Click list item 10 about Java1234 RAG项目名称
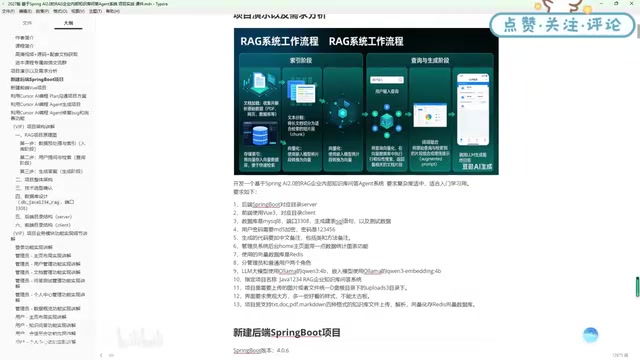The width and height of the screenshot is (640, 360). (298, 280)
